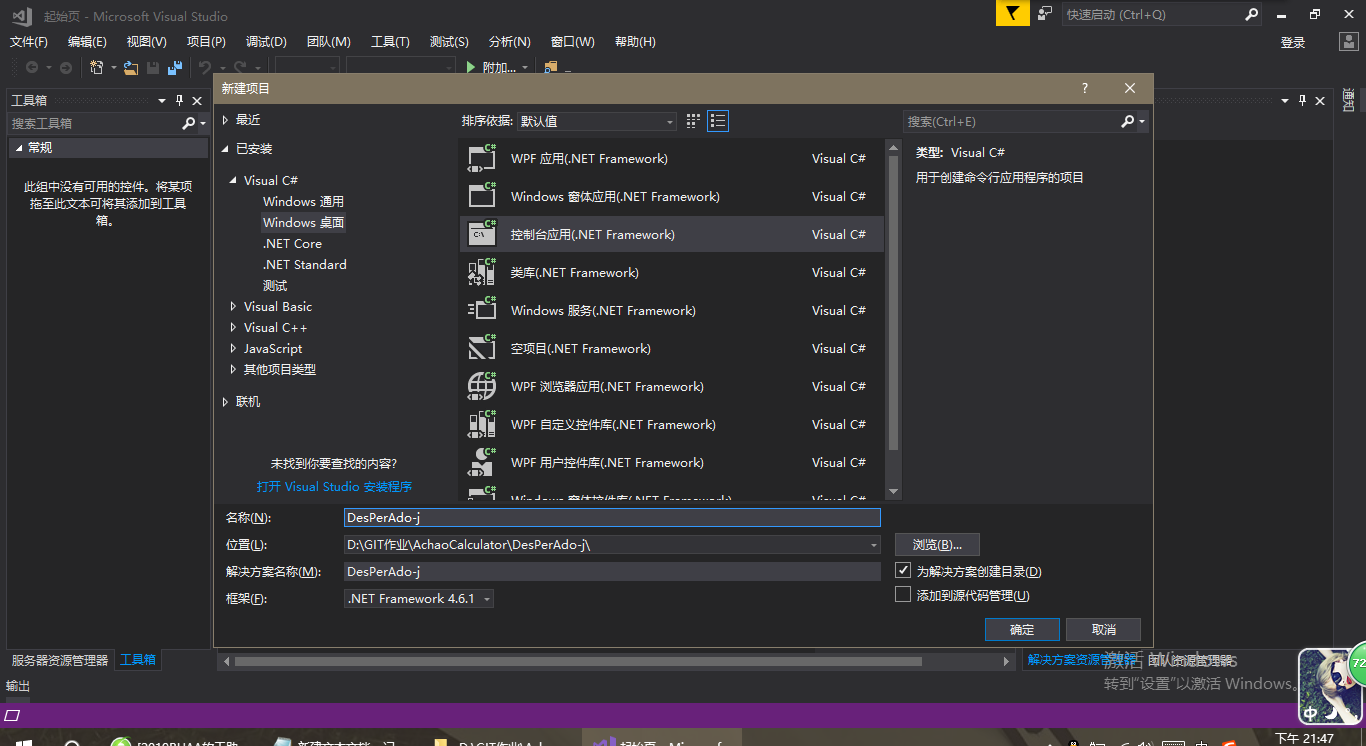This screenshot has height=746, width=1366.
Task: Open help with the question mark button
Action: (1085, 88)
